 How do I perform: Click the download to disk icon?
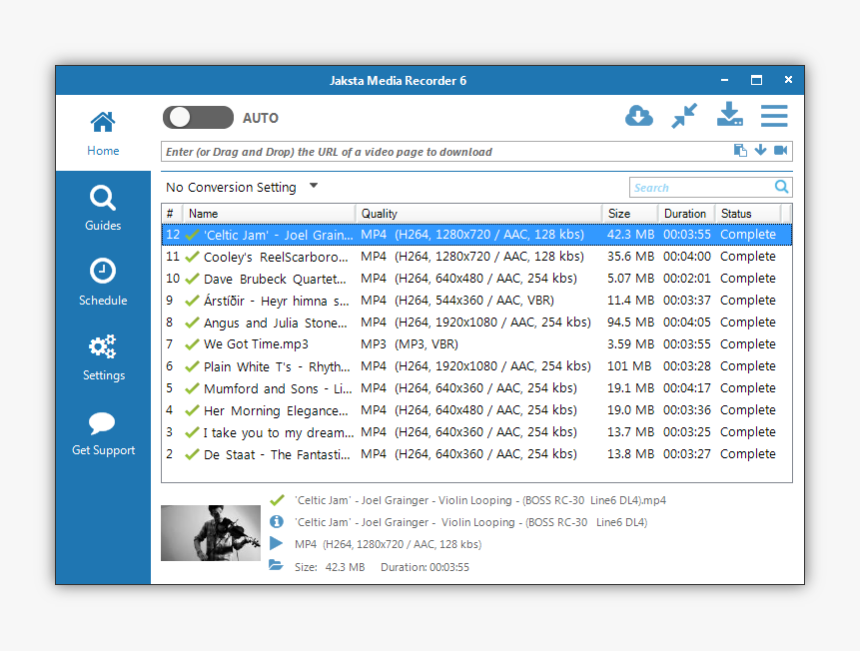[x=729, y=114]
